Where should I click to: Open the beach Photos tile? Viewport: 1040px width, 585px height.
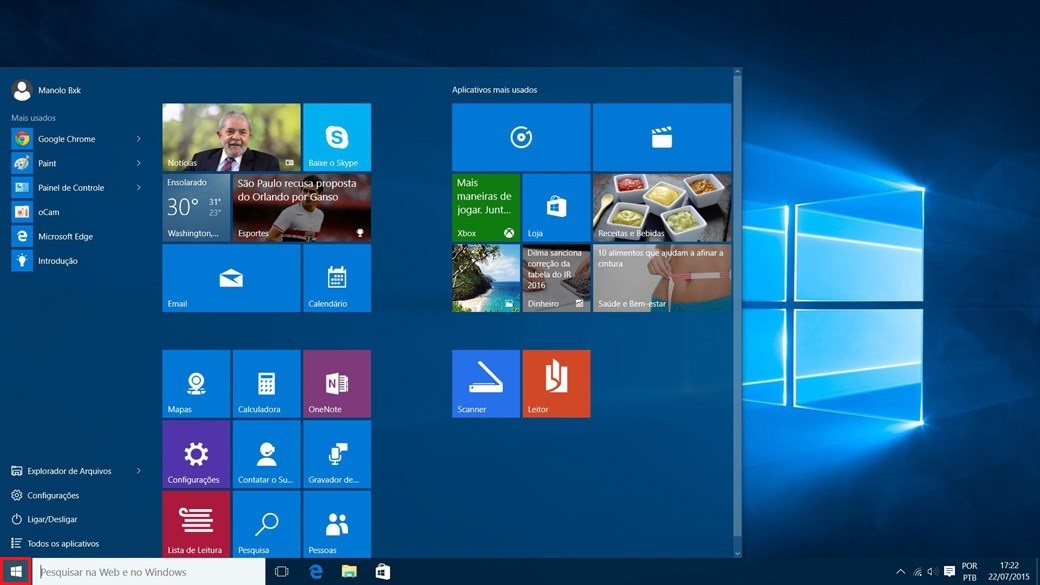click(x=486, y=278)
